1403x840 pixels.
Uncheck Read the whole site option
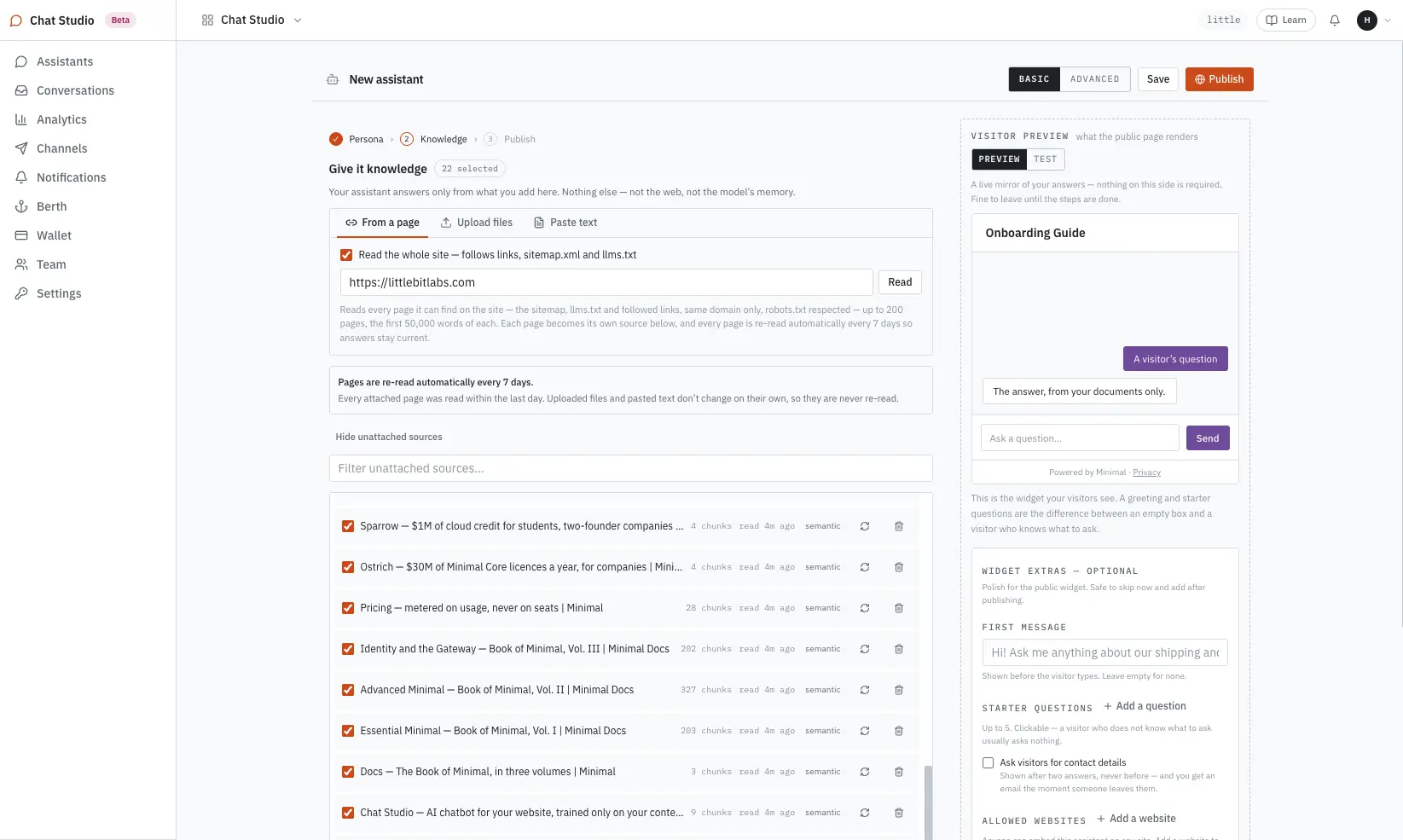[346, 255]
